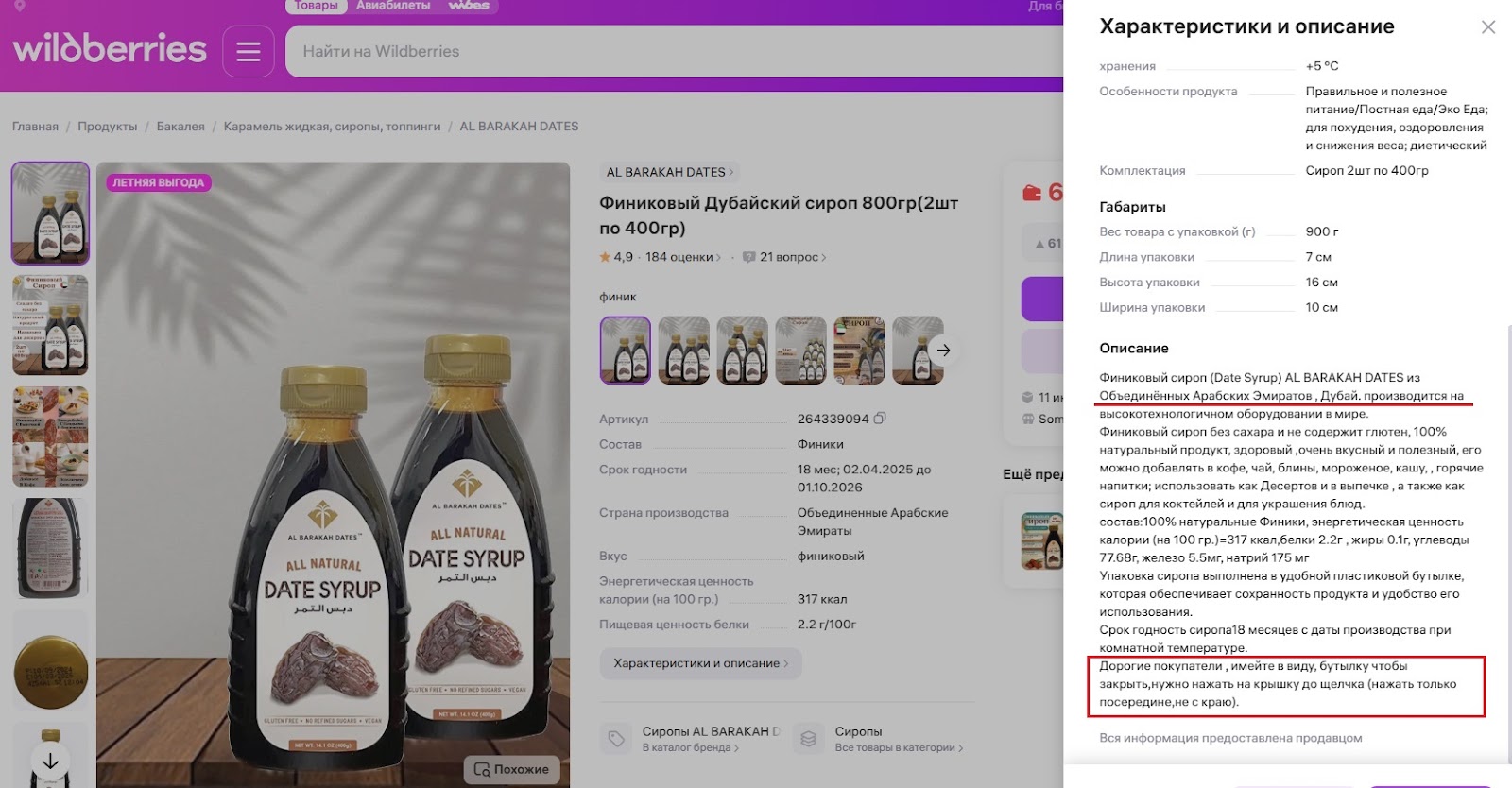Click the Описание heading in the panel
This screenshot has width=1512, height=788.
1134,348
